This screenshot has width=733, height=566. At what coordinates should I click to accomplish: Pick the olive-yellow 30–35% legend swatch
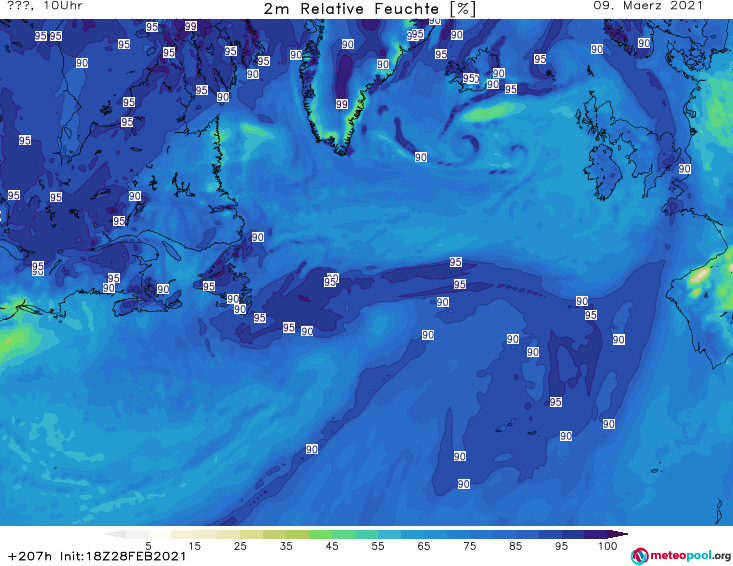pos(274,534)
